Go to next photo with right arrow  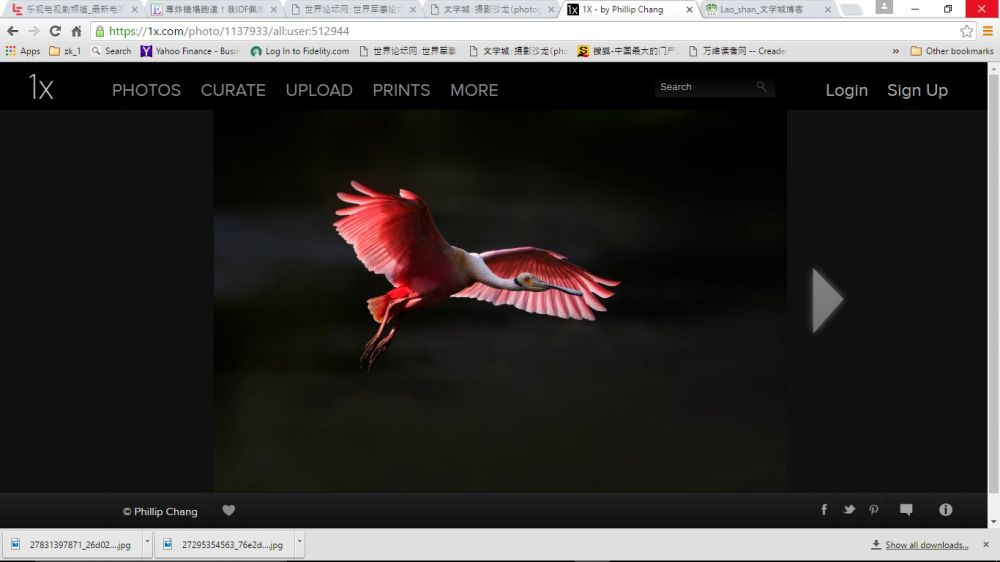tap(827, 299)
